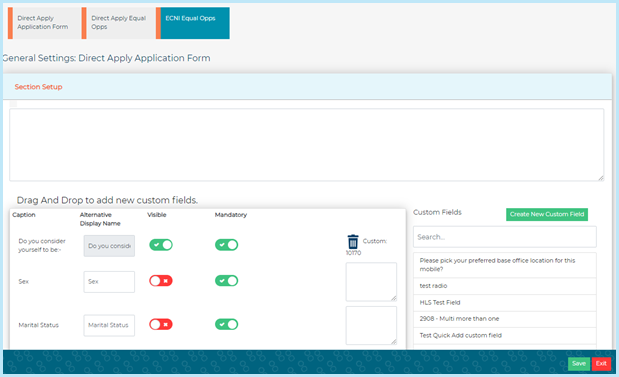The image size is (619, 377).
Task: Click the Section Setup heading
Action: click(x=38, y=87)
